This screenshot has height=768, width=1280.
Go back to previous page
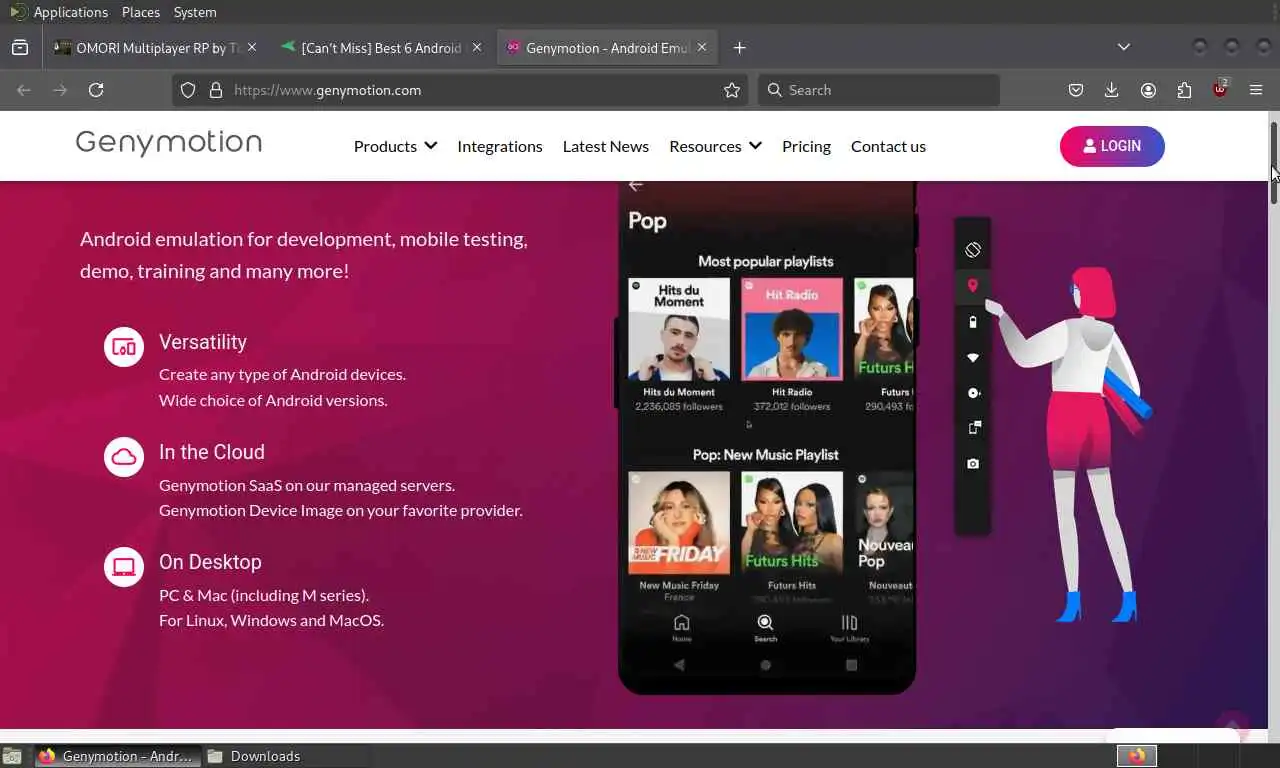tap(24, 90)
